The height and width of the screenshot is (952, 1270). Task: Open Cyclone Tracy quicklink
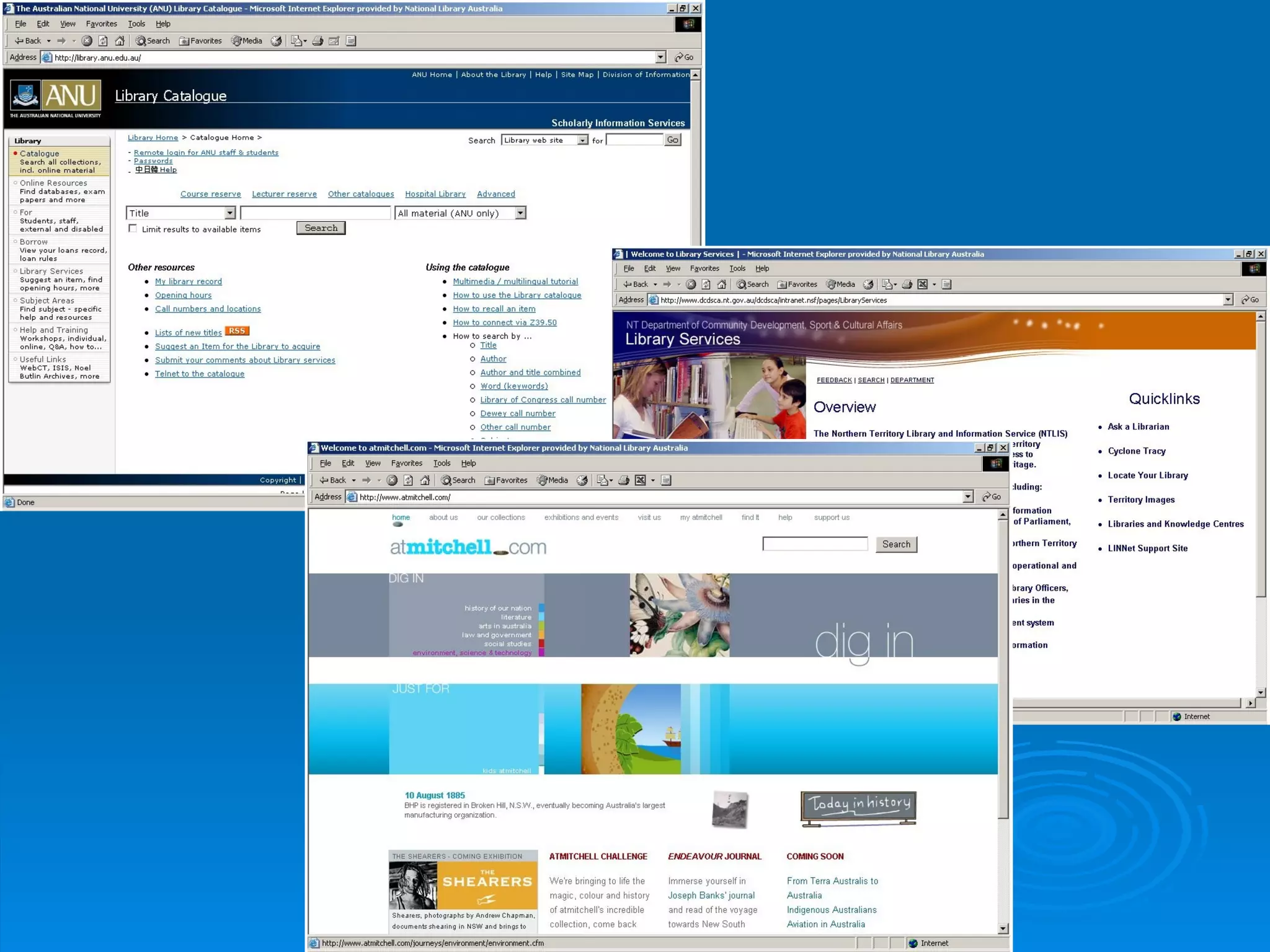[x=1136, y=451]
